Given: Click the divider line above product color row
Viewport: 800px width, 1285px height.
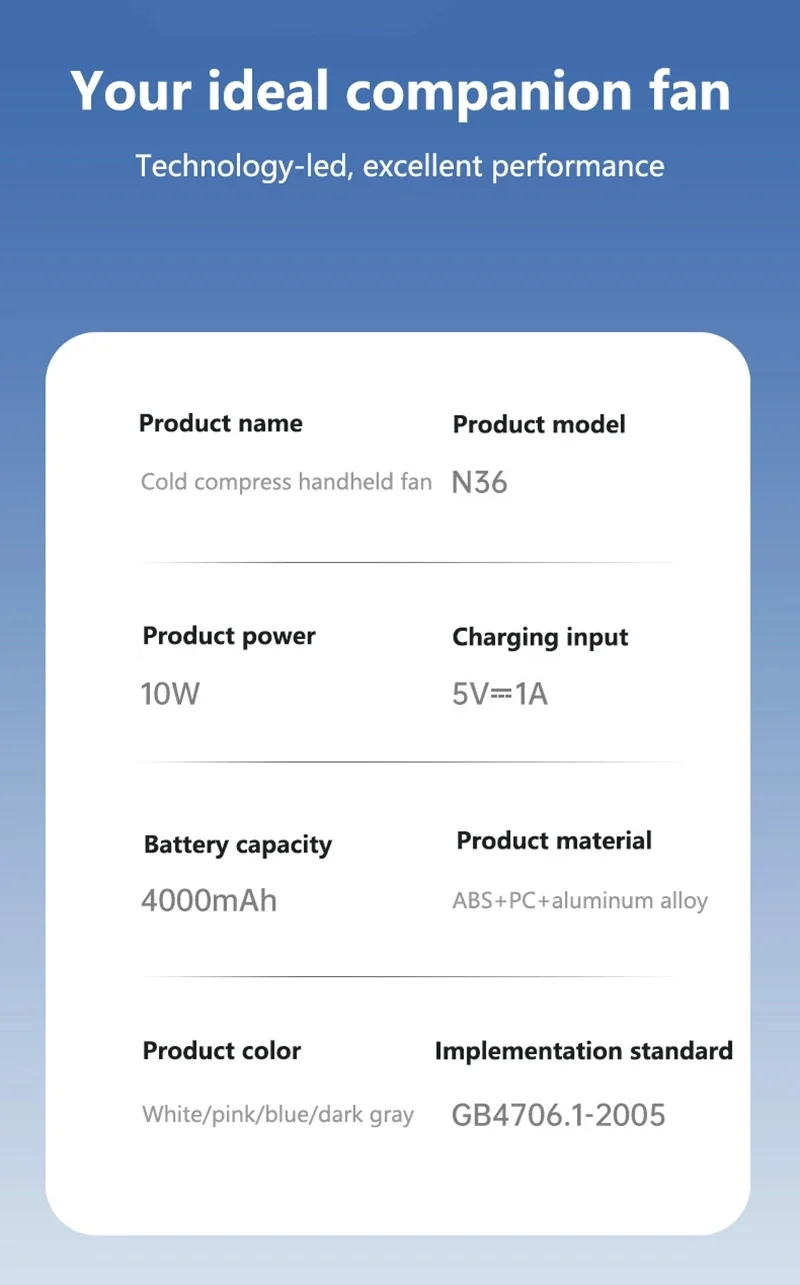Looking at the screenshot, I should [x=410, y=976].
